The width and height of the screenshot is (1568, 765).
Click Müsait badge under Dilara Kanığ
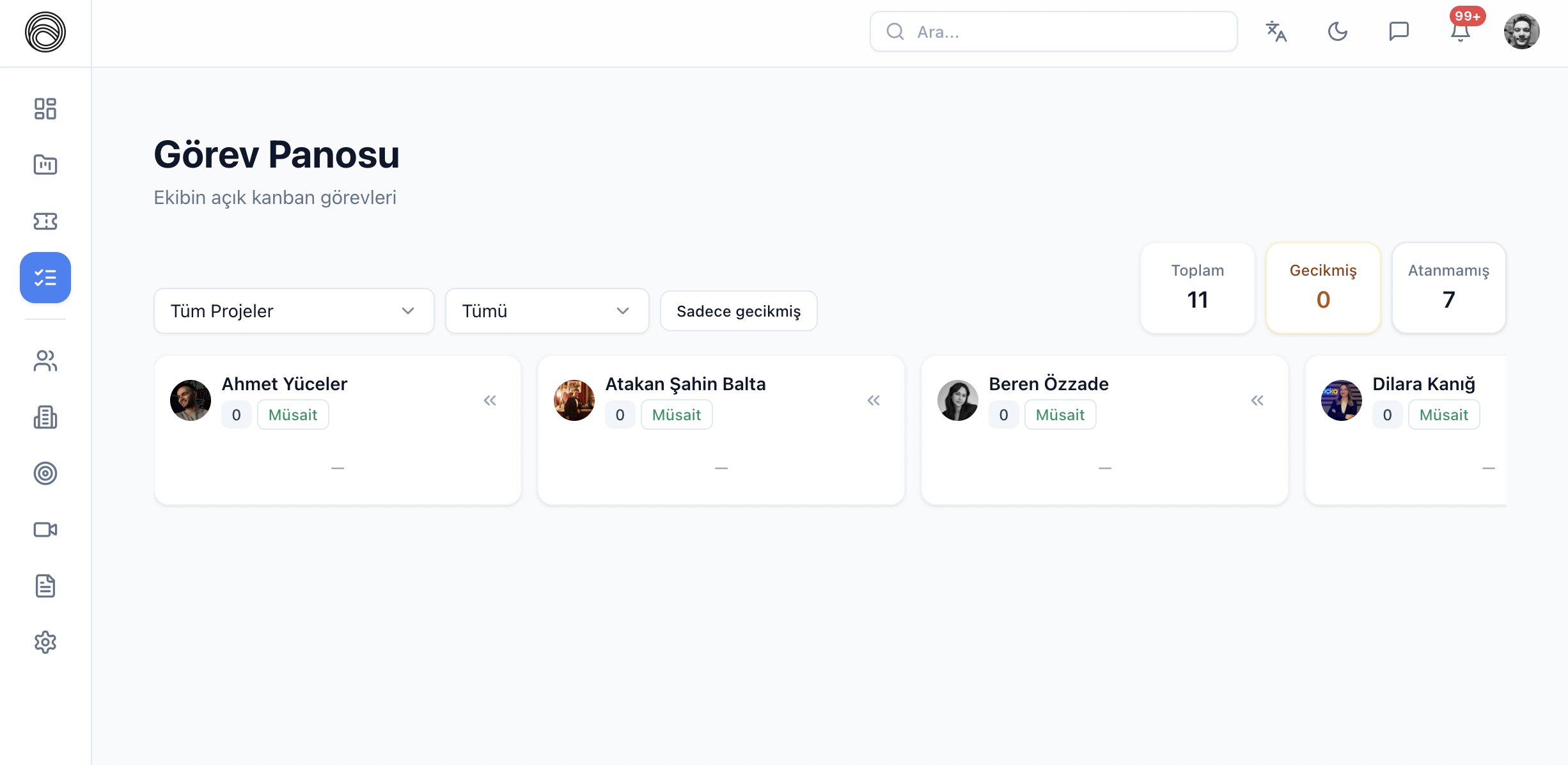(x=1444, y=414)
